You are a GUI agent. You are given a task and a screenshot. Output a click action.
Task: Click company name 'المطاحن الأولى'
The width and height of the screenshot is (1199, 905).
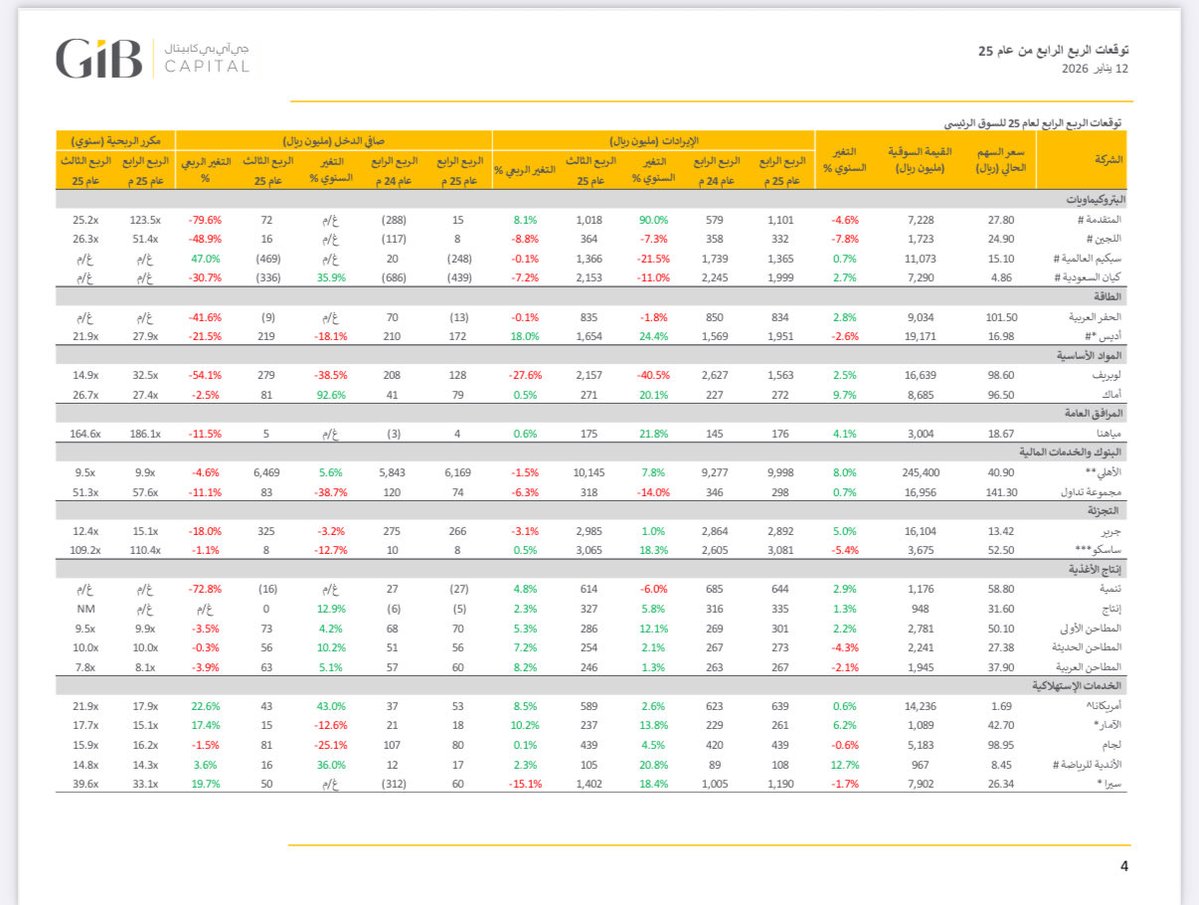(x=1090, y=629)
